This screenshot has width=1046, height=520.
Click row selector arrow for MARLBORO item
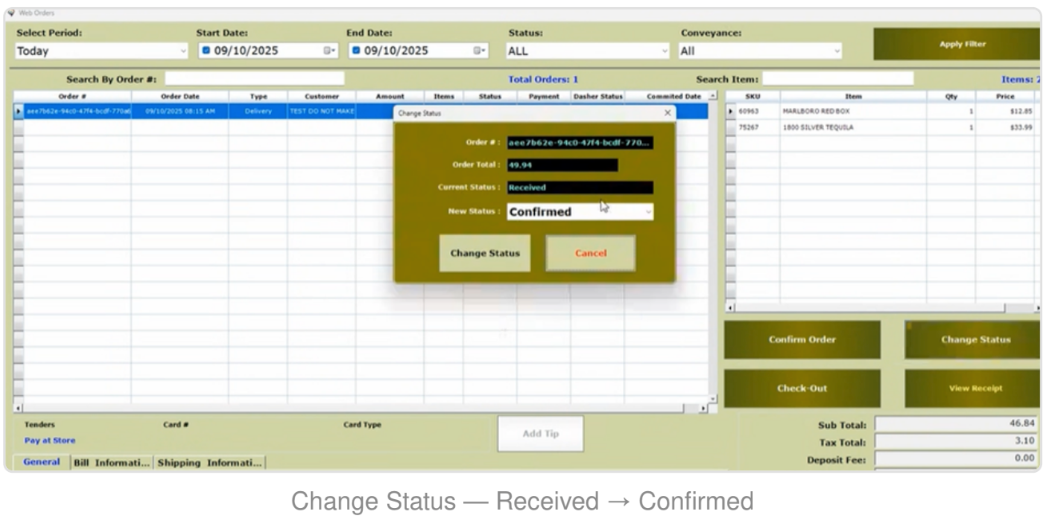[x=730, y=111]
